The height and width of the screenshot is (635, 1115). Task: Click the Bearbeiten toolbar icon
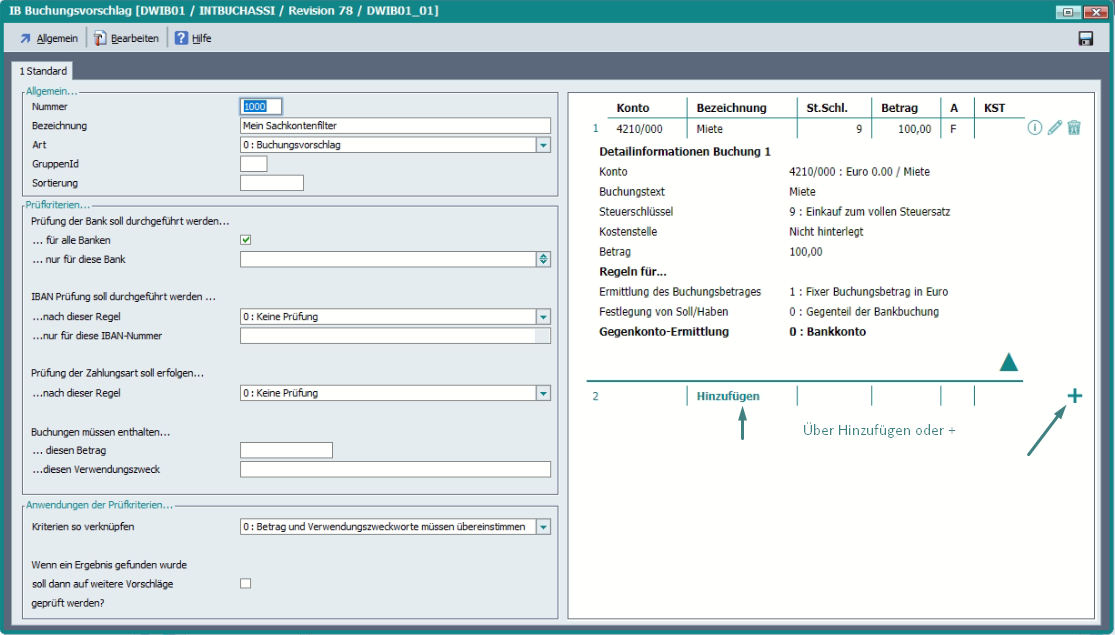coord(100,38)
